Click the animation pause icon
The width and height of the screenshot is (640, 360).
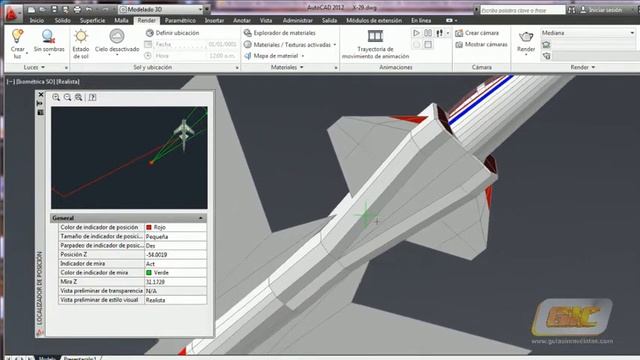(428, 33)
